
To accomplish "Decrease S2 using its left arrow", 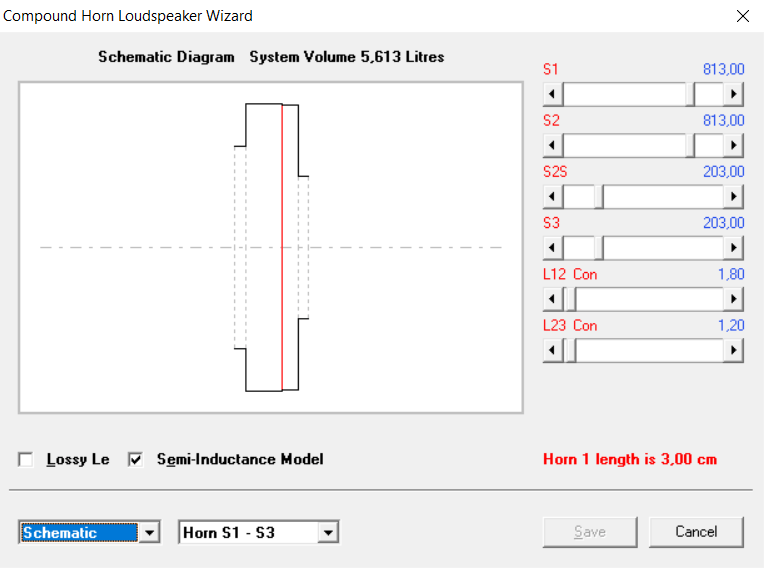I will click(x=553, y=145).
